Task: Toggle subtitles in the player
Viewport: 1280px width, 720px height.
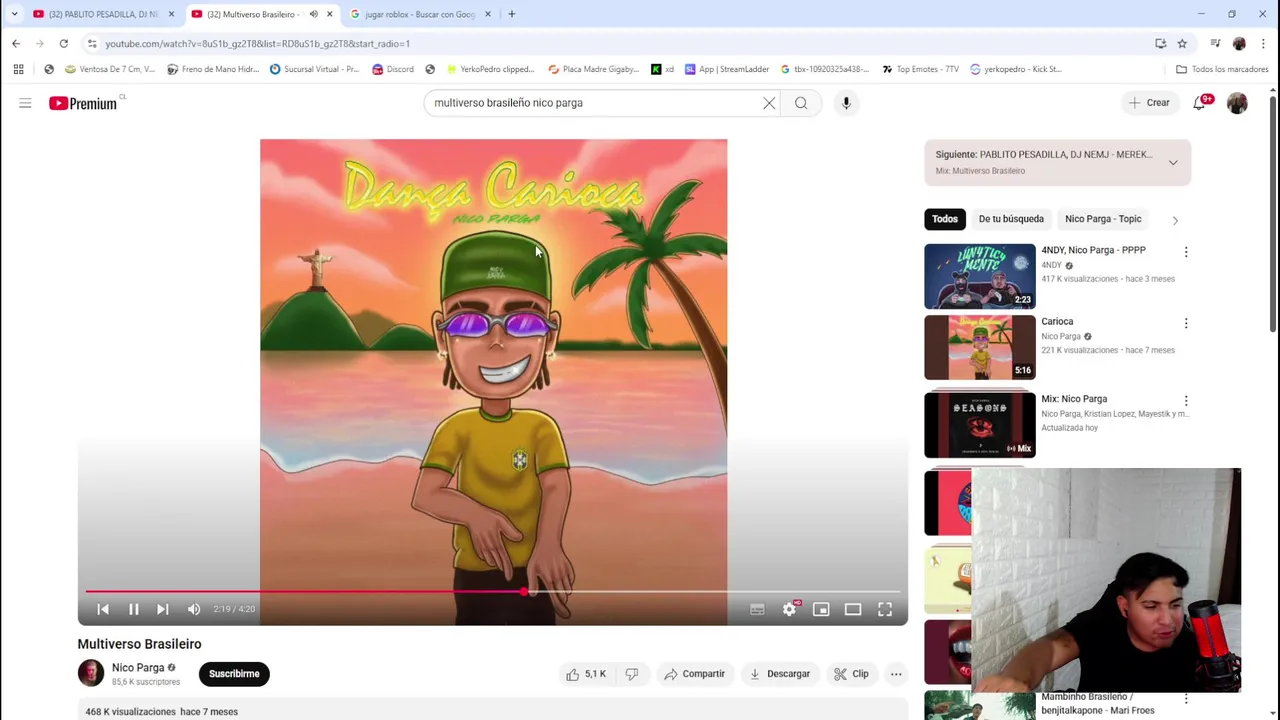Action: pos(757,609)
